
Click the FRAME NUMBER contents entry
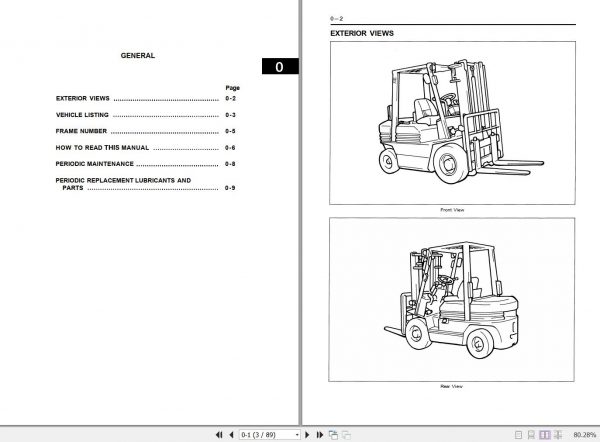tap(145, 131)
